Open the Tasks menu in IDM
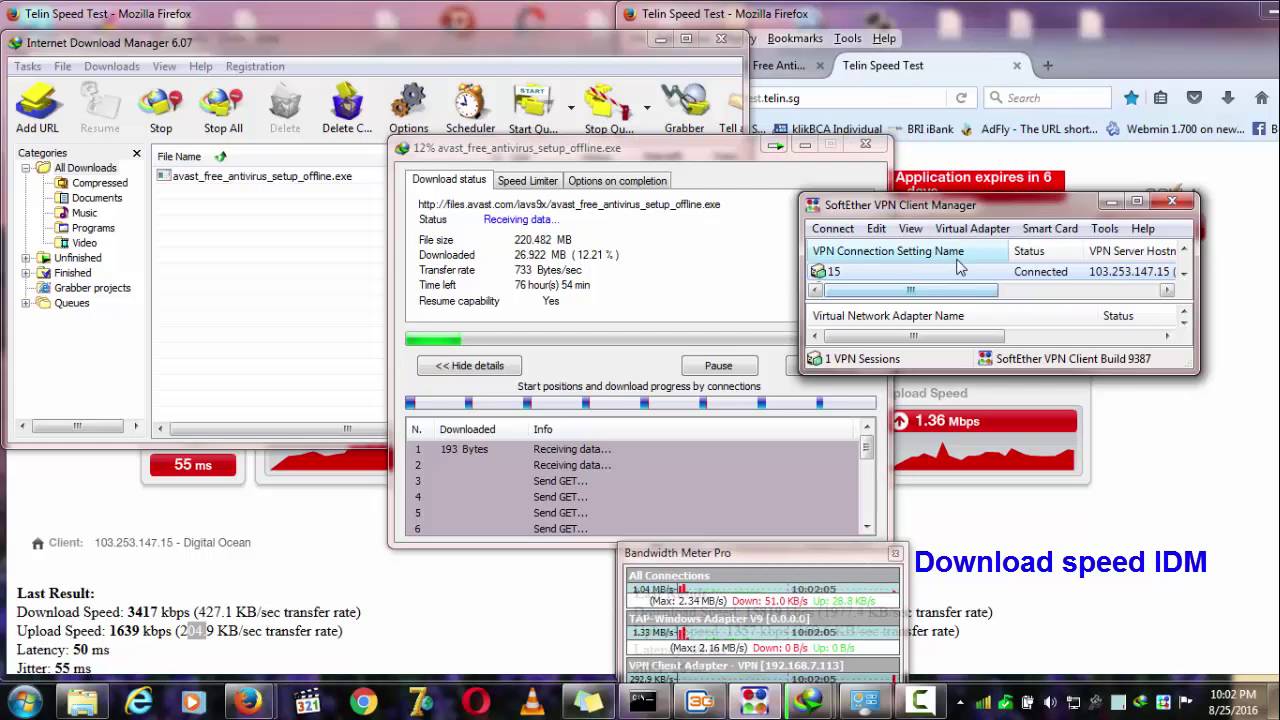The width and height of the screenshot is (1280, 720). click(x=28, y=66)
